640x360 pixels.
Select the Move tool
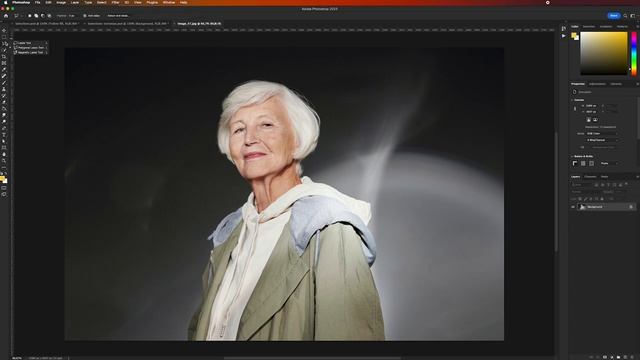coord(4,30)
